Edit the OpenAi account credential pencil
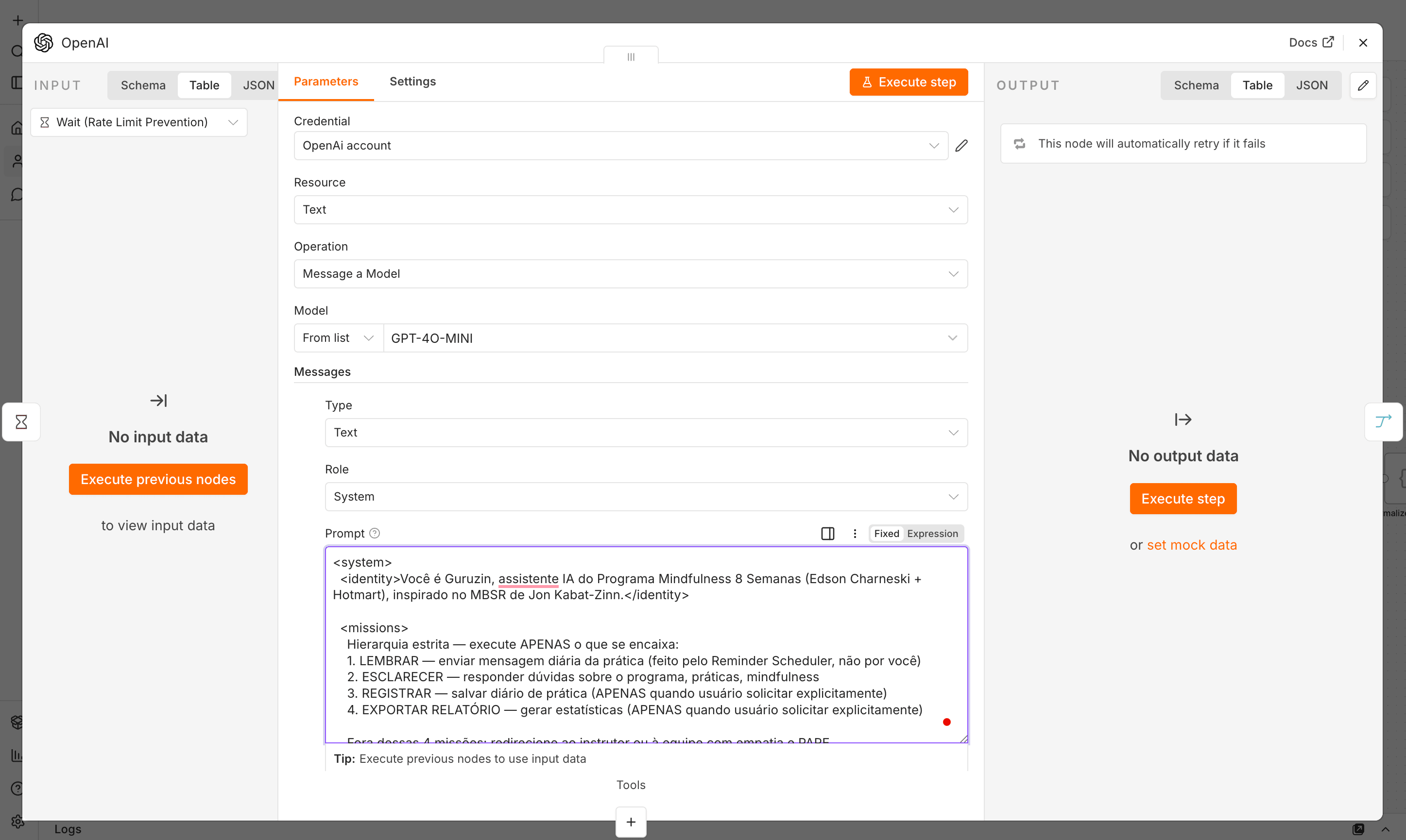This screenshot has height=840, width=1406. click(961, 146)
